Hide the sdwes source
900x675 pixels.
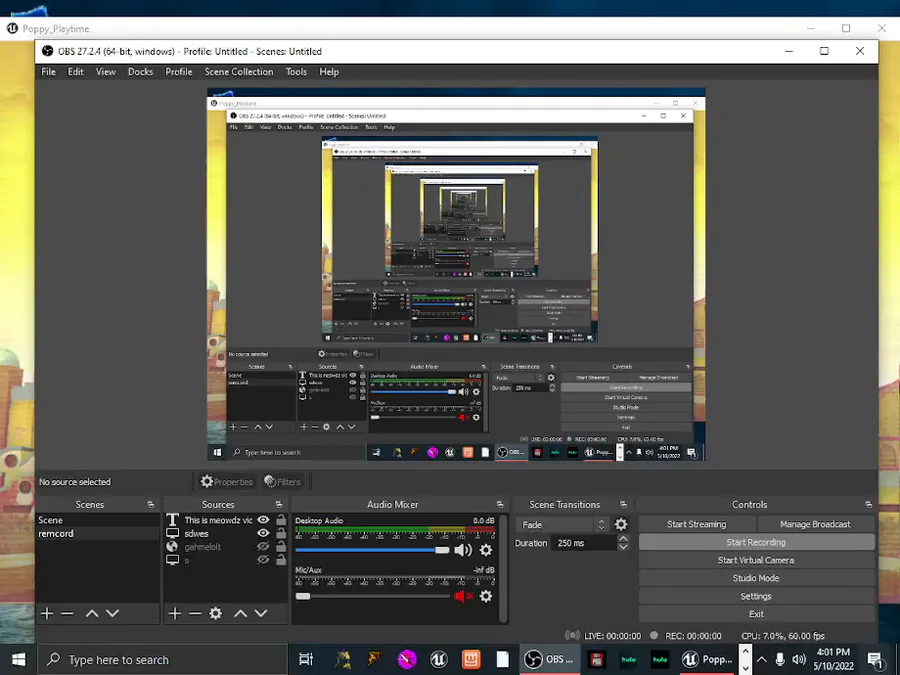point(263,533)
